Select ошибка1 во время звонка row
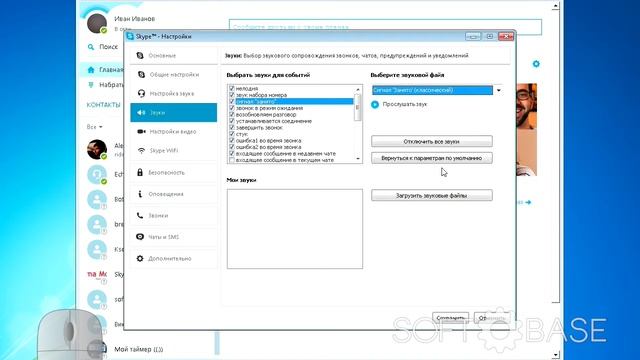 tap(291, 140)
